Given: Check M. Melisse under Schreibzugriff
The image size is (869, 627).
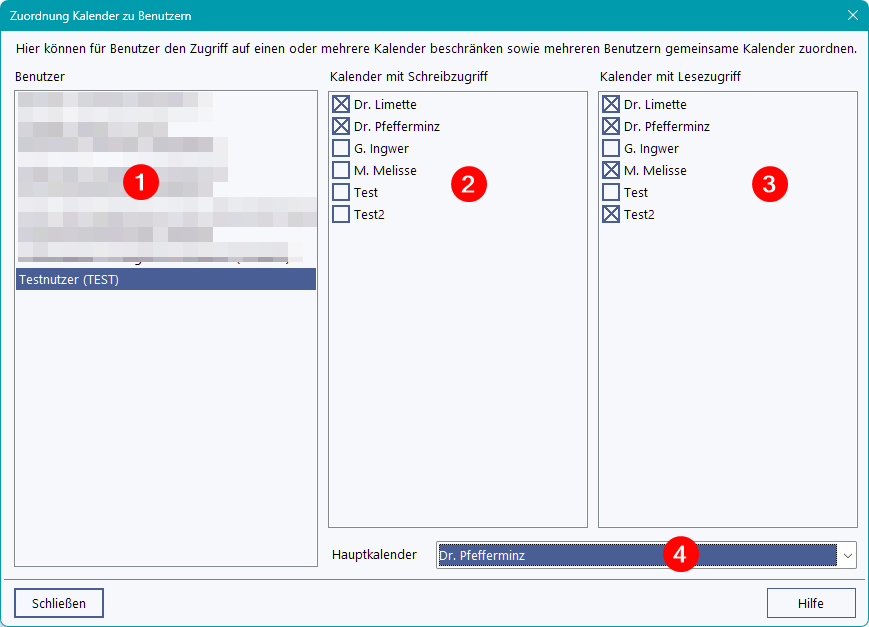Looking at the screenshot, I should click(341, 170).
